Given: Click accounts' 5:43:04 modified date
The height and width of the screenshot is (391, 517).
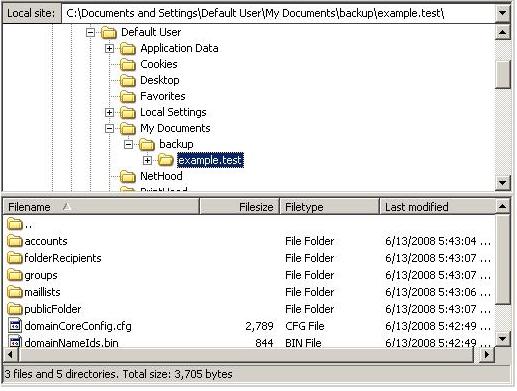Looking at the screenshot, I should point(438,241).
